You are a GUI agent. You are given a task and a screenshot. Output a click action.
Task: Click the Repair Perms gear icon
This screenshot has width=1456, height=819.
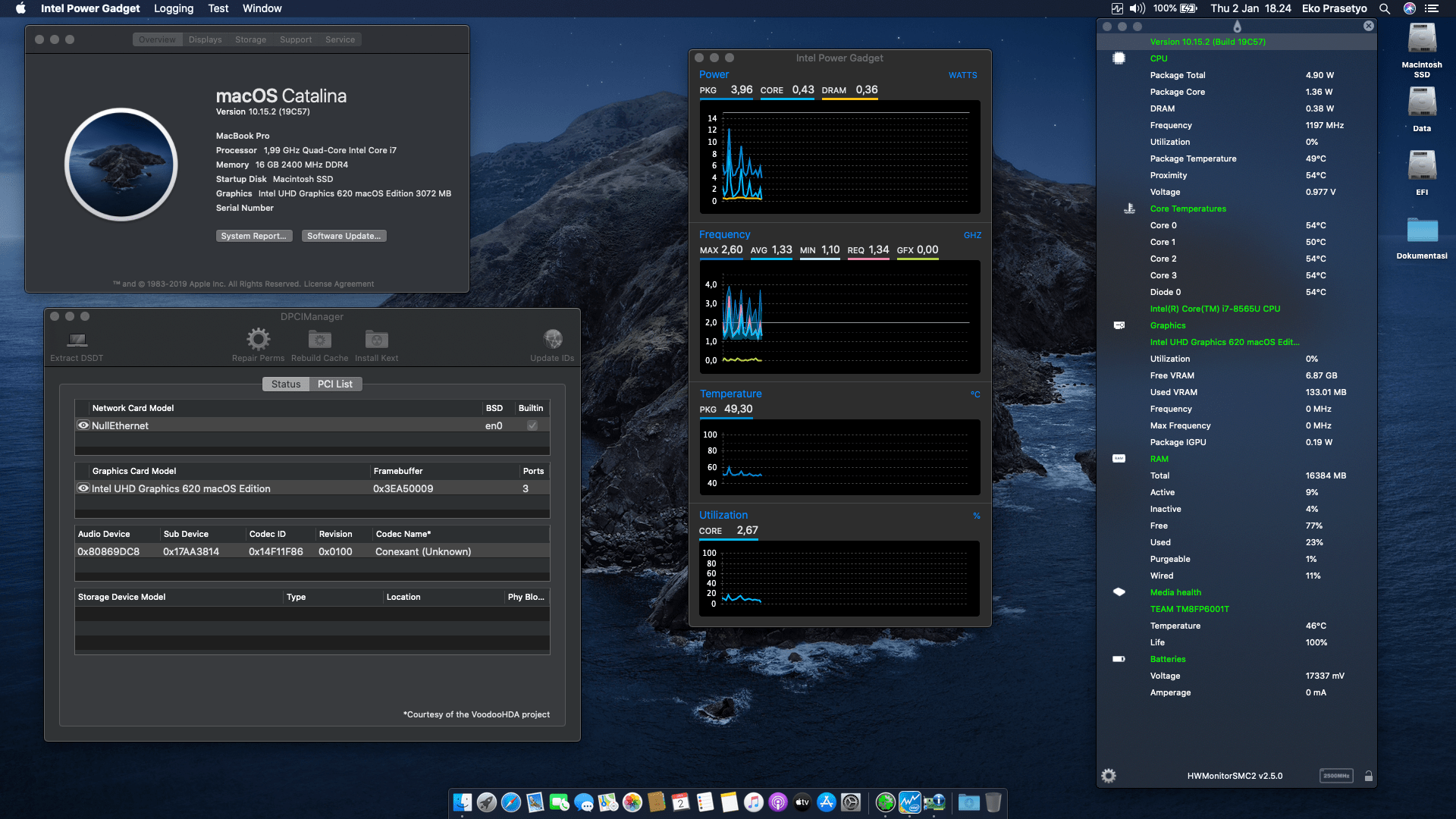[258, 339]
